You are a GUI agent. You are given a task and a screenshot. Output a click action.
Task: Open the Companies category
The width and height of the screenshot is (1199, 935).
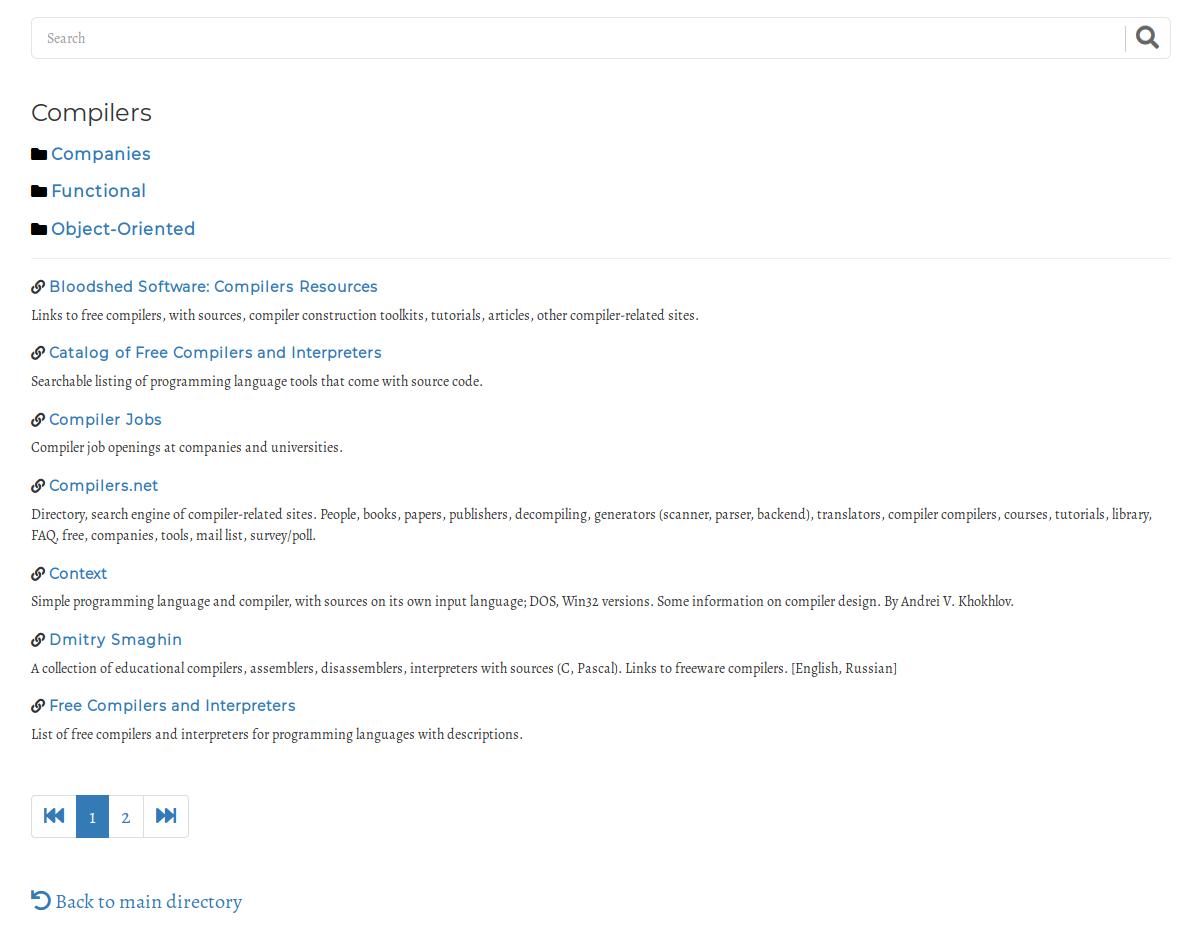(101, 154)
